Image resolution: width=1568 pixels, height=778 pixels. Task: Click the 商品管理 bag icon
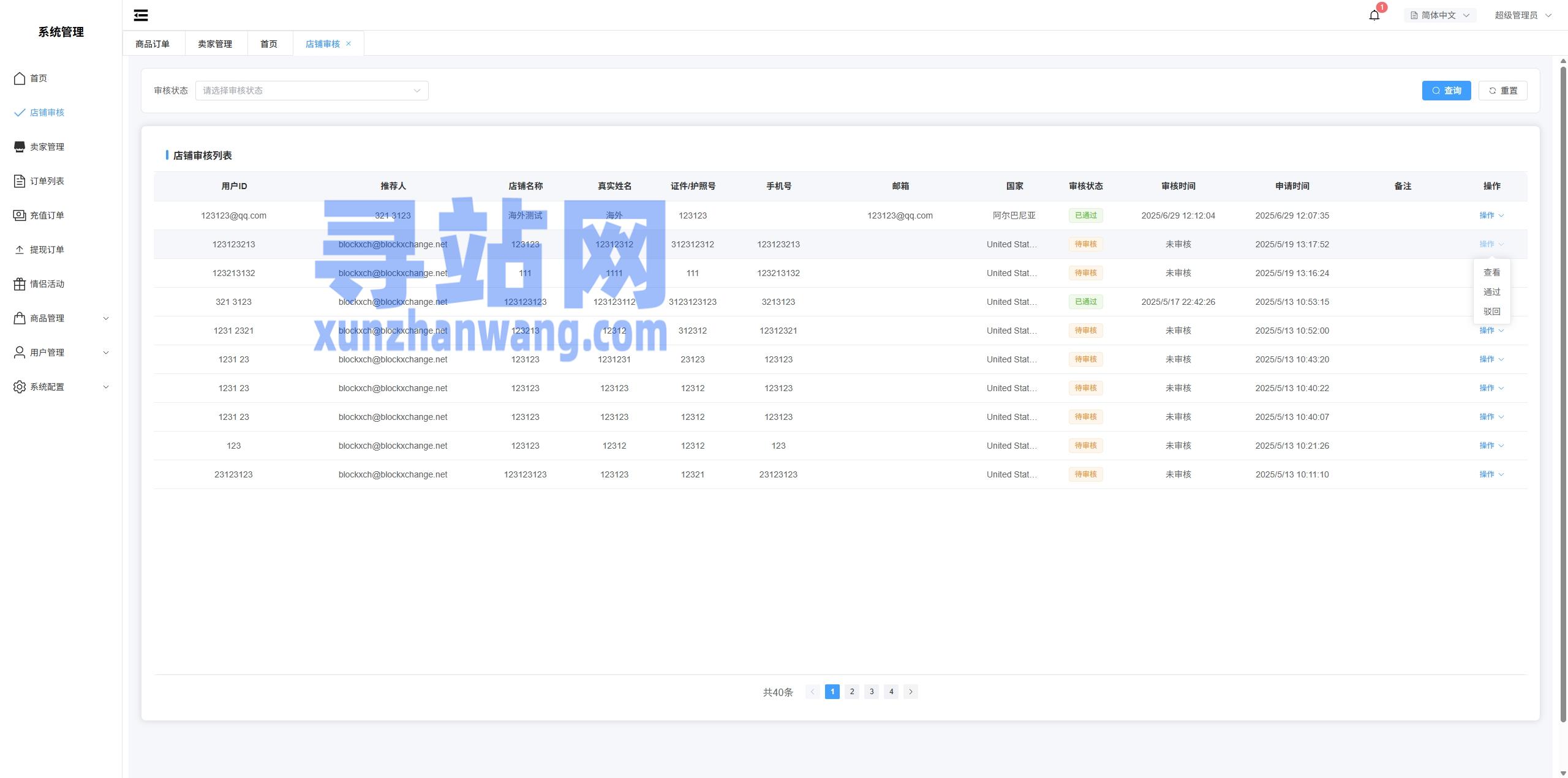[x=20, y=318]
